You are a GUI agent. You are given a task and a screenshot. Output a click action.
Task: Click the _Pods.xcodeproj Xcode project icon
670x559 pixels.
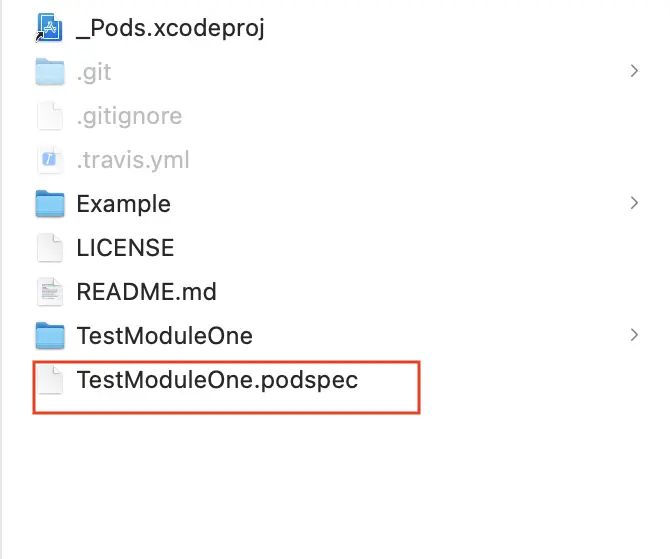(49, 28)
